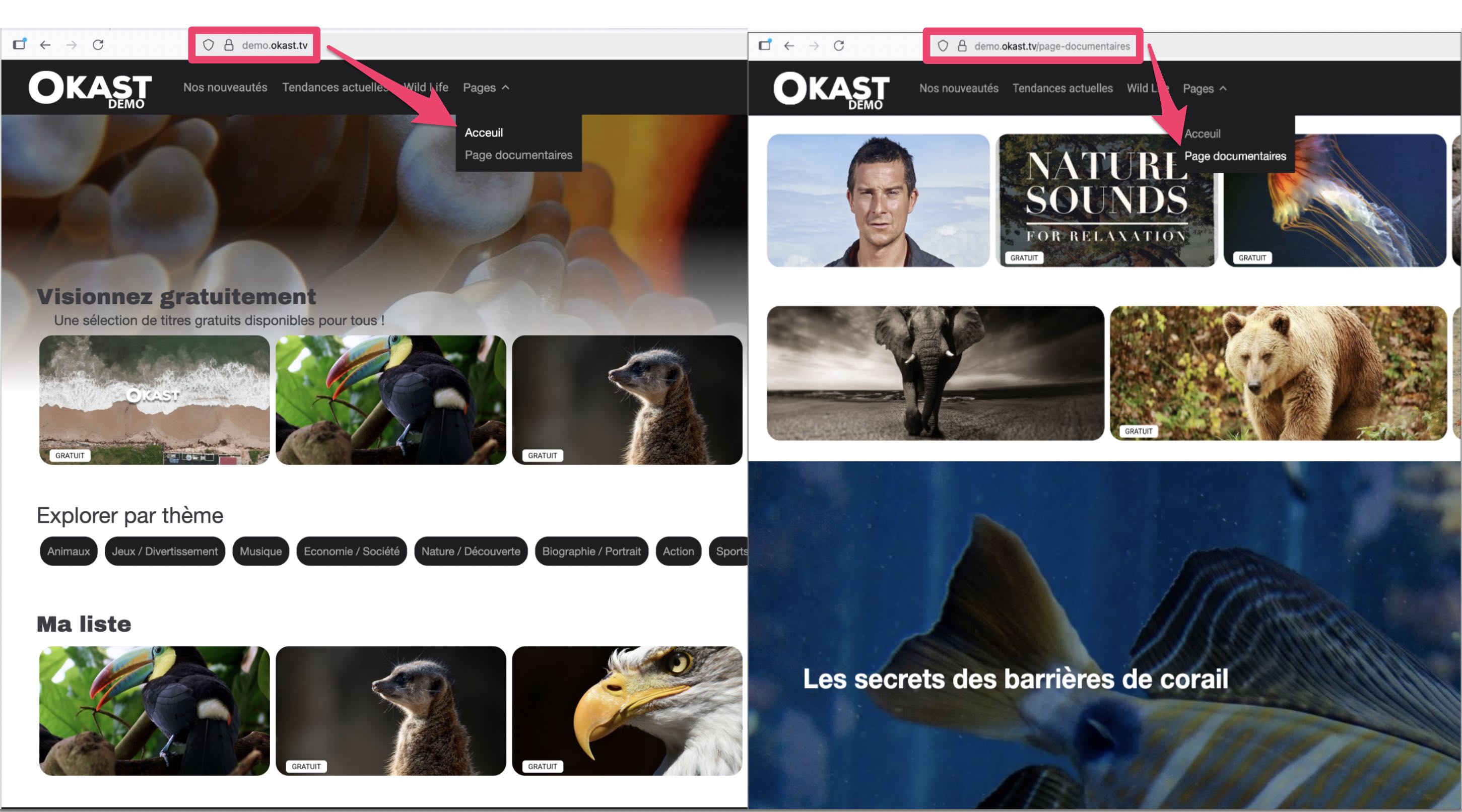The image size is (1462, 812).
Task: Open Nos nouveautés on left site
Action: click(x=225, y=87)
